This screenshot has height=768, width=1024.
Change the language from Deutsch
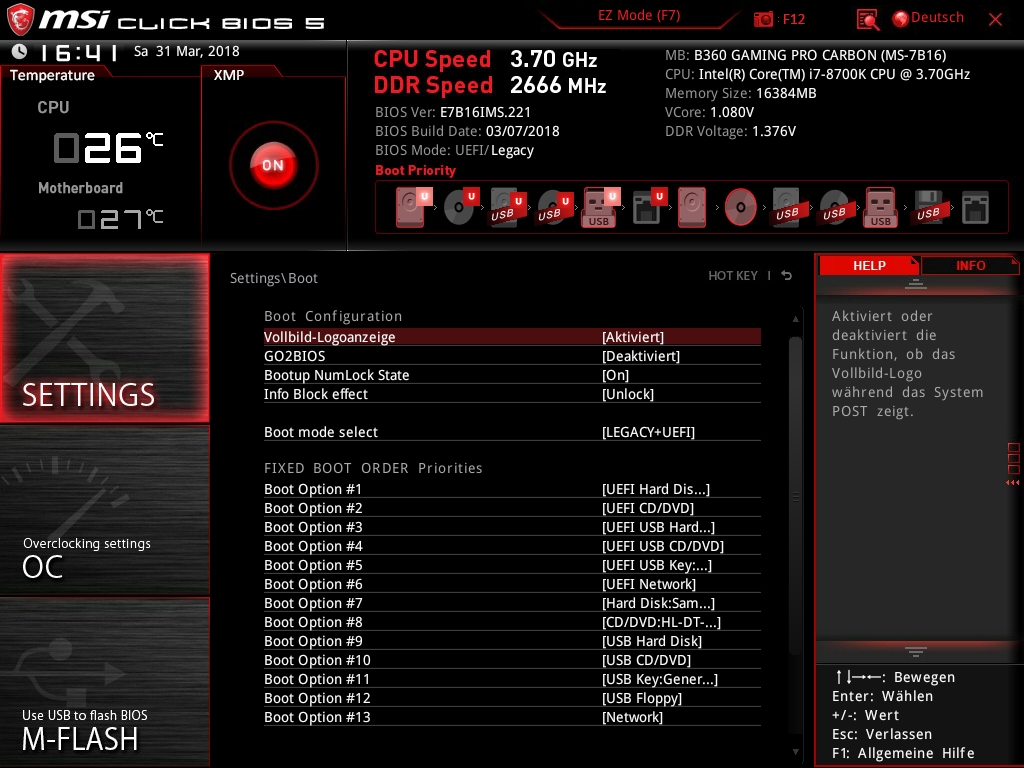point(928,18)
